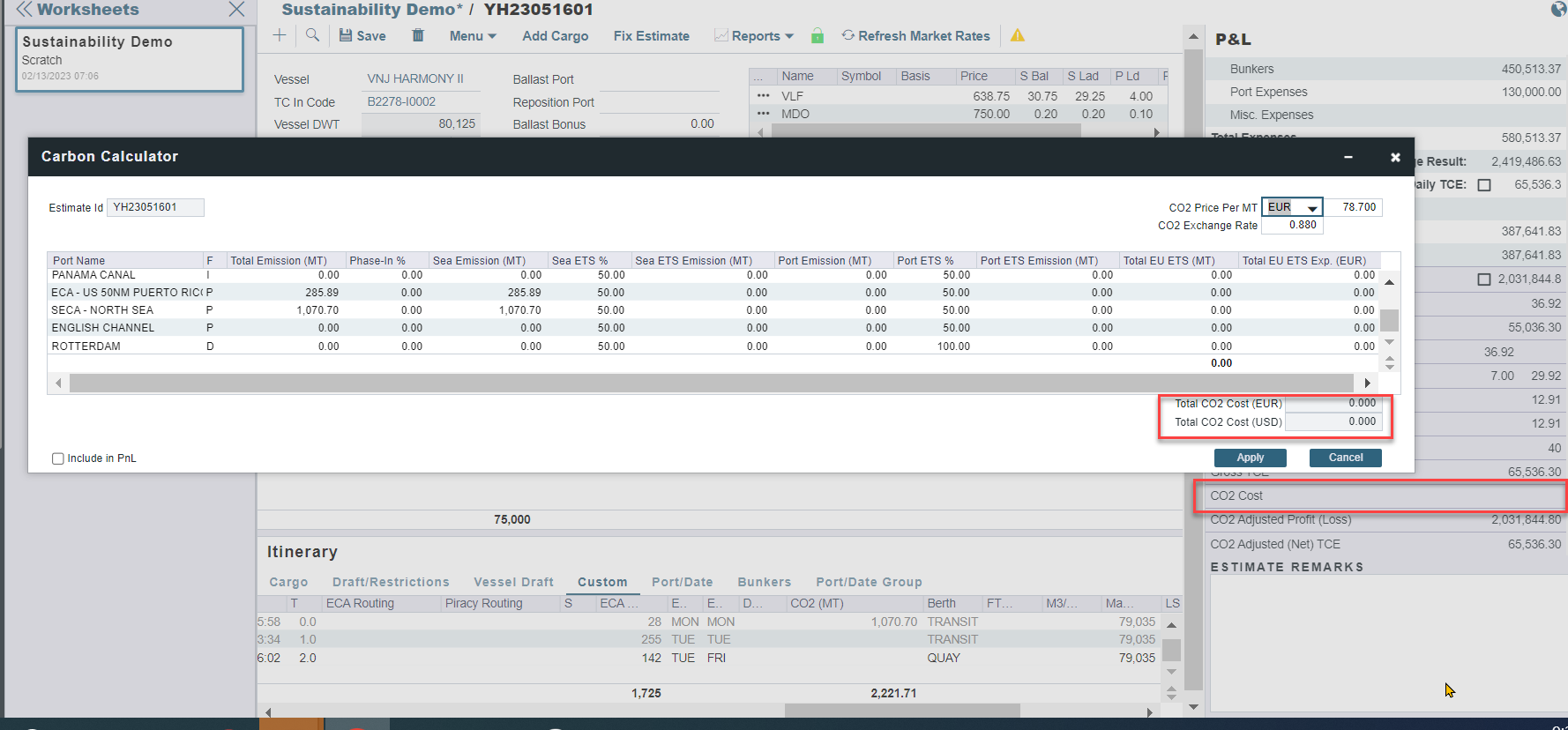The height and width of the screenshot is (730, 1568).
Task: Open the three-dot options for VLF row
Action: (x=764, y=96)
